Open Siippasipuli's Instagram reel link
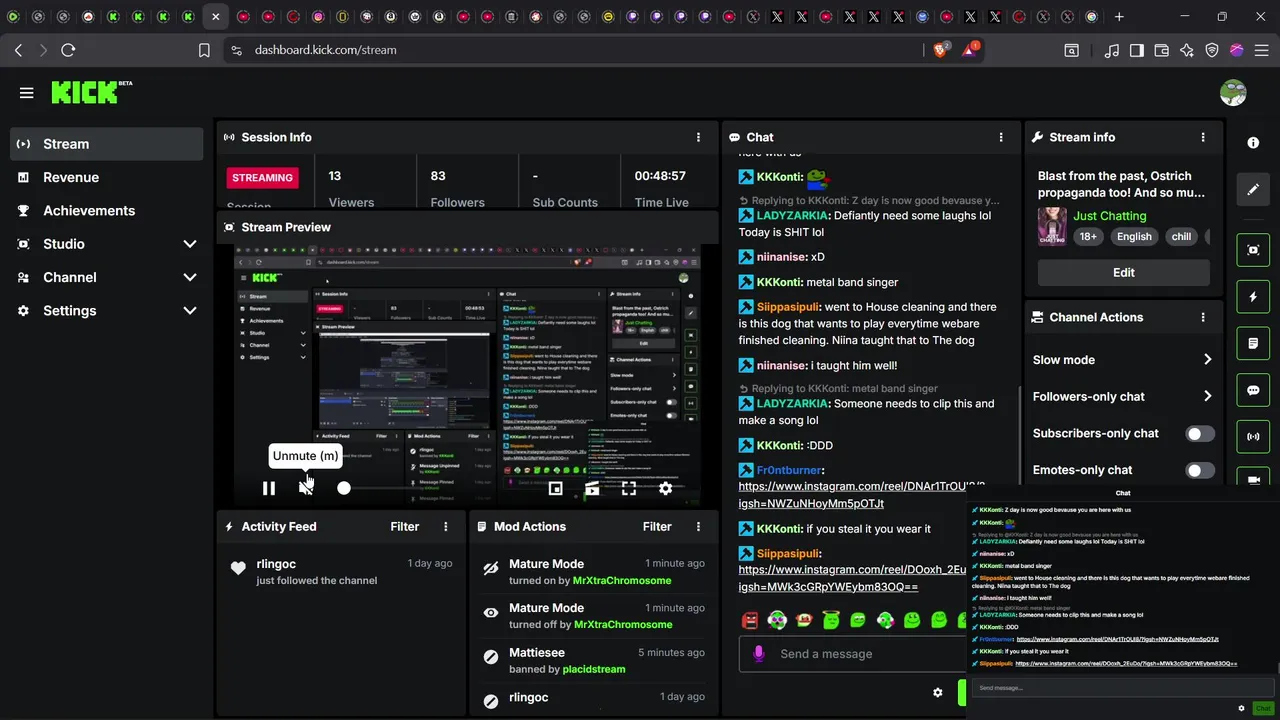The width and height of the screenshot is (1280, 720). click(x=853, y=578)
